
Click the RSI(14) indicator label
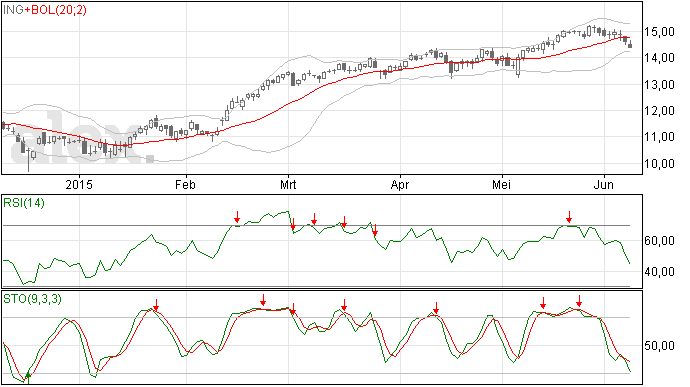(x=24, y=203)
